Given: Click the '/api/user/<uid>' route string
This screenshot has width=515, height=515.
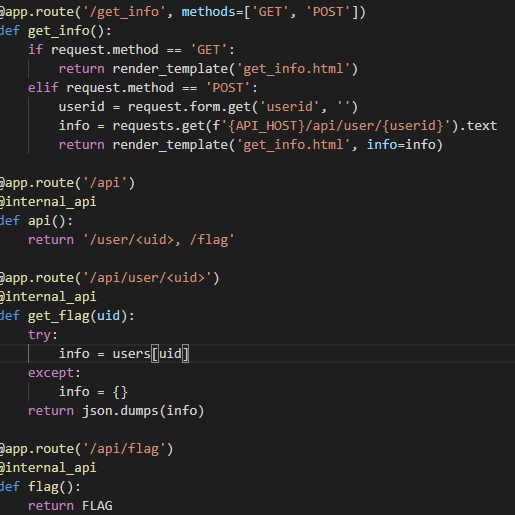Looking at the screenshot, I should 147,278.
